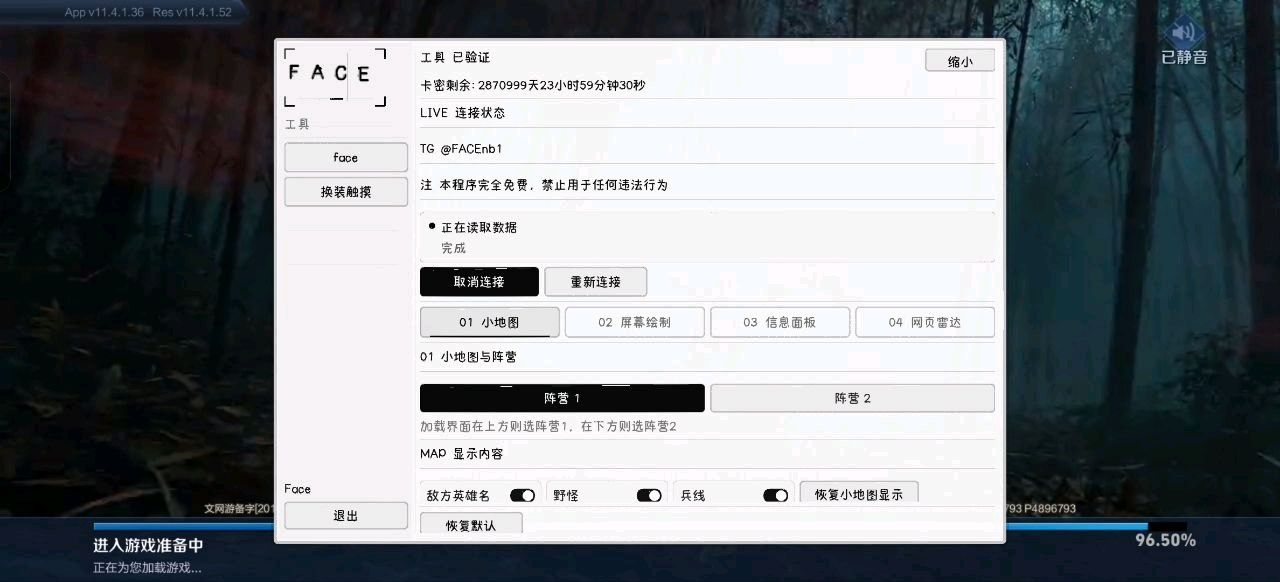Screen dimensions: 1280x582
Task: Select 阵营 1 option
Action: click(562, 398)
